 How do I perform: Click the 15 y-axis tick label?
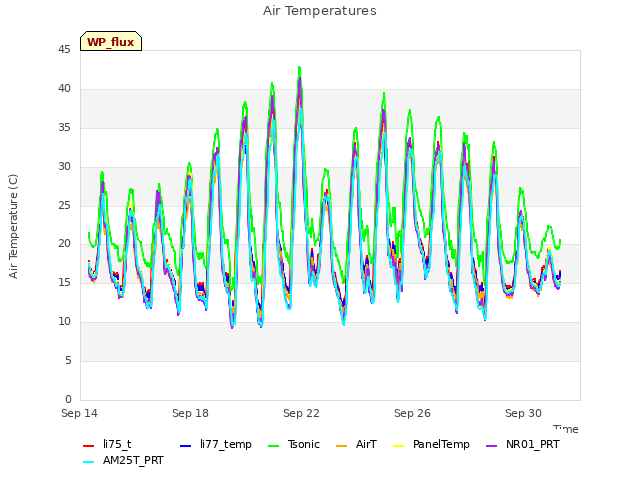tap(64, 282)
